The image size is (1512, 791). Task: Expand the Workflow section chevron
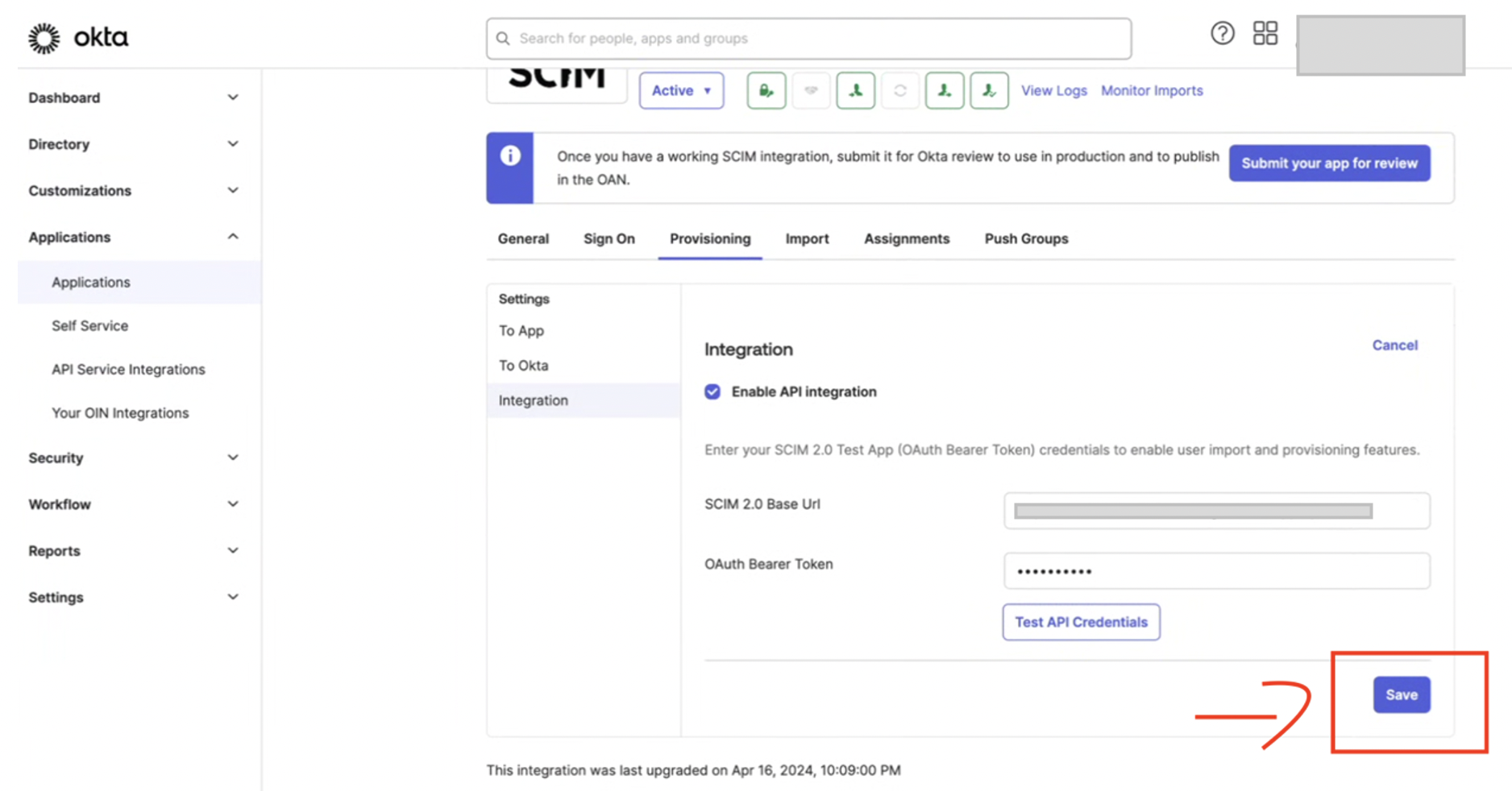pyautogui.click(x=233, y=504)
